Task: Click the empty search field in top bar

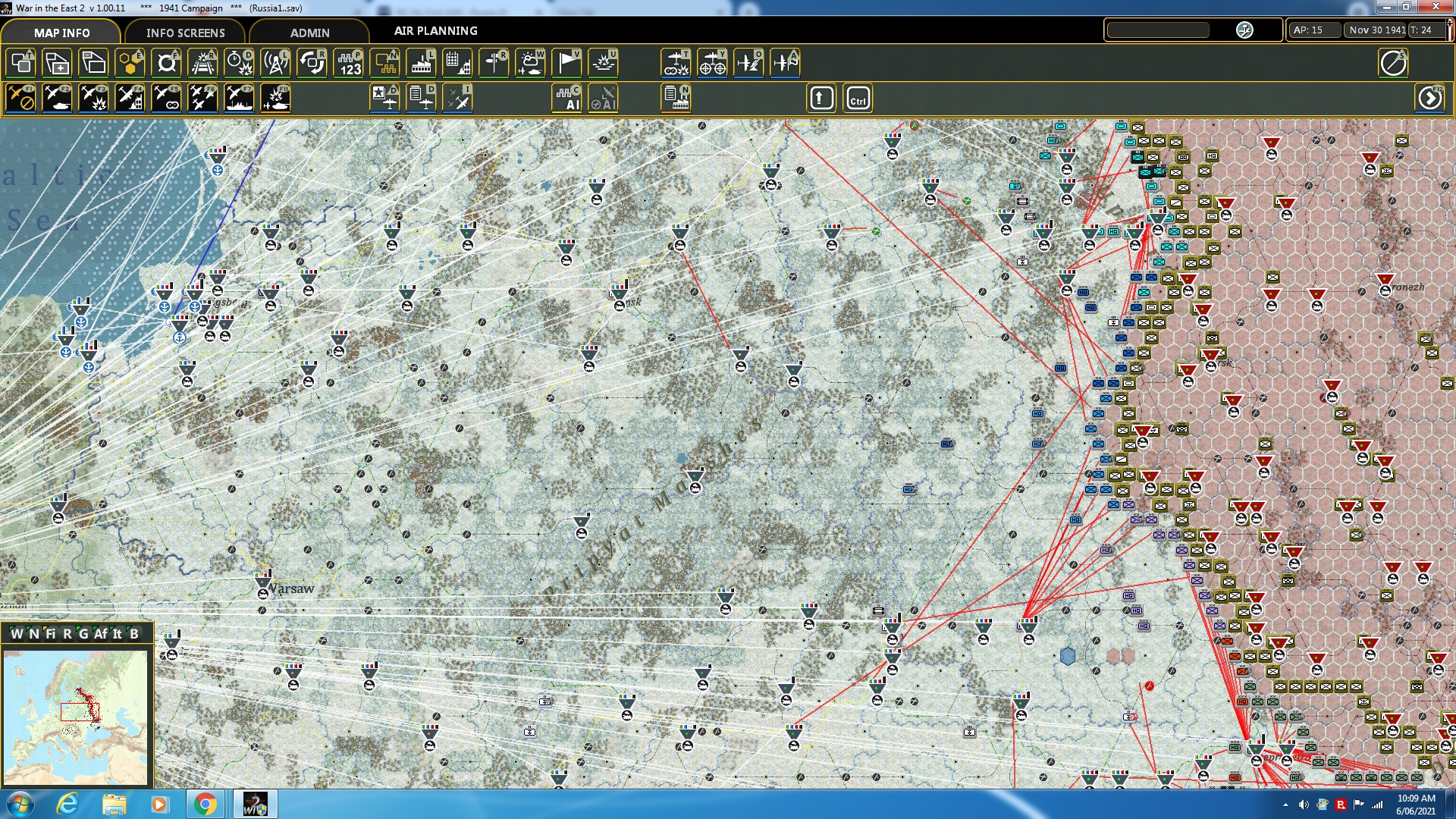Action: [1158, 30]
